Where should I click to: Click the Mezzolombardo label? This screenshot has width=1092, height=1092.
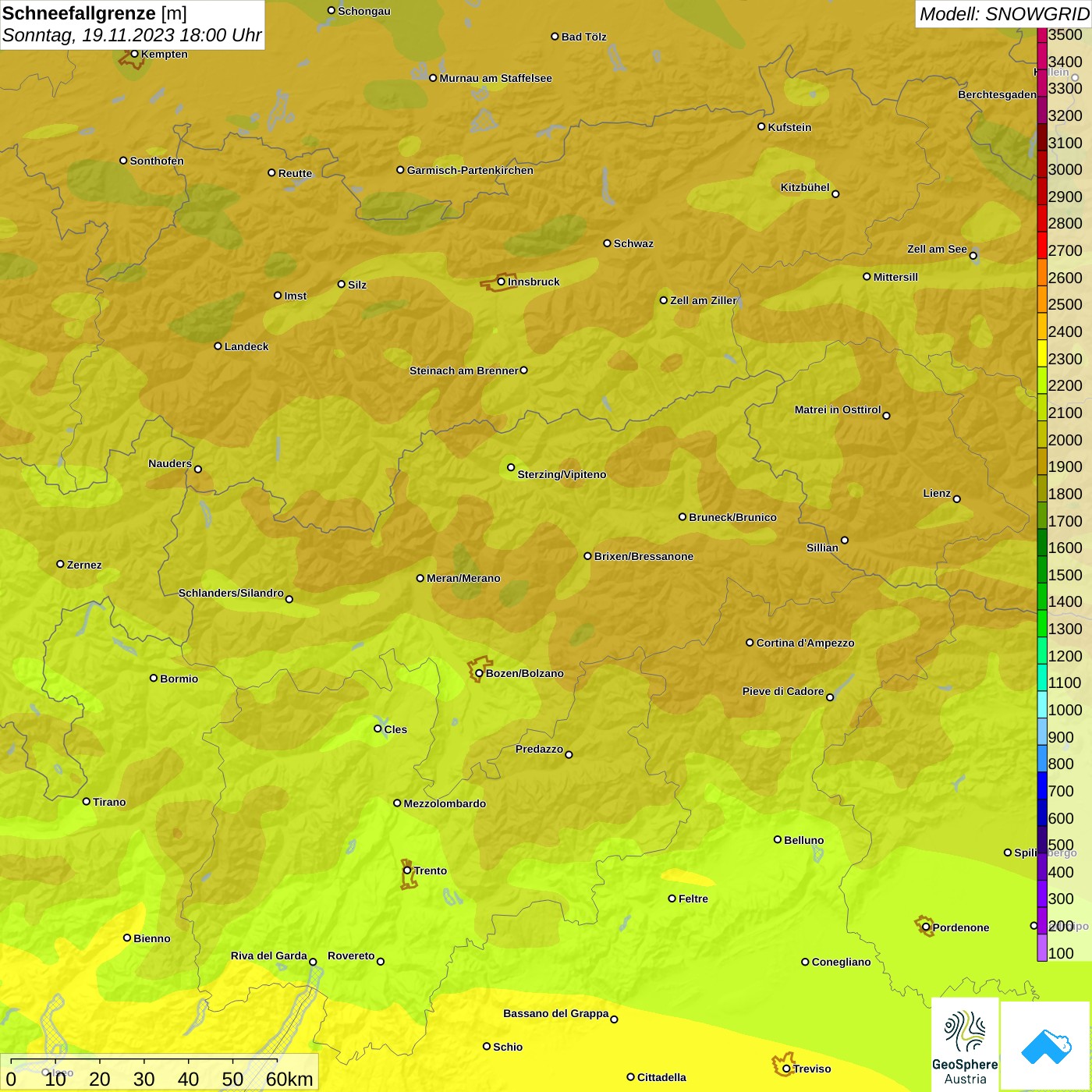[445, 803]
